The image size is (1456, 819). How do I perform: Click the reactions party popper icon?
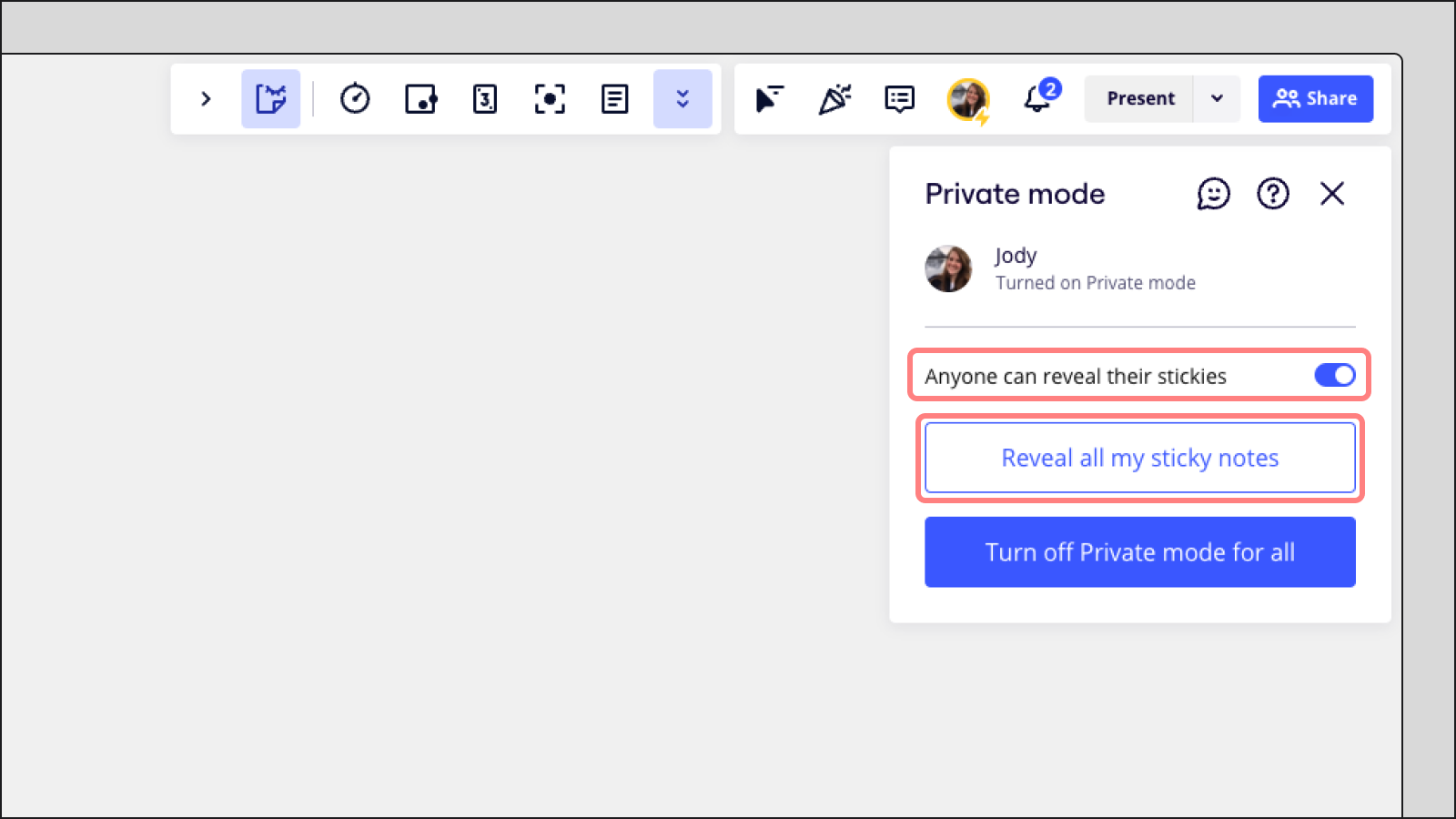point(834,98)
